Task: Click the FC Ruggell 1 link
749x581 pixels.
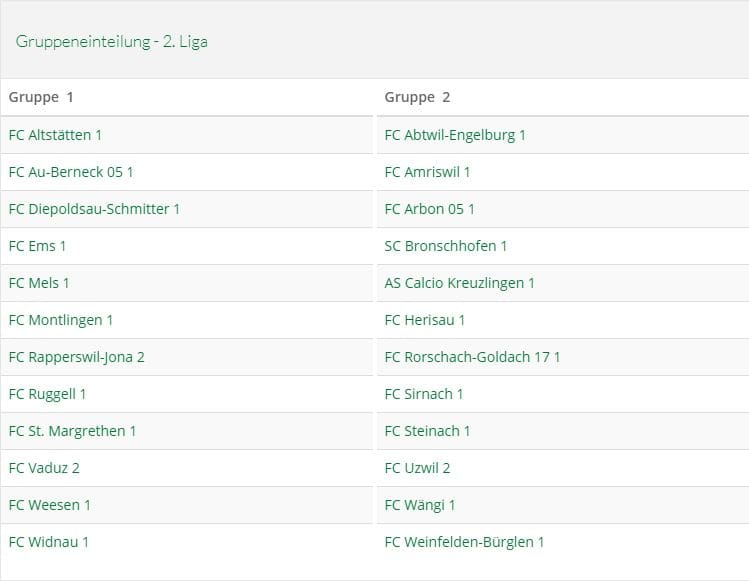Action: coord(47,394)
